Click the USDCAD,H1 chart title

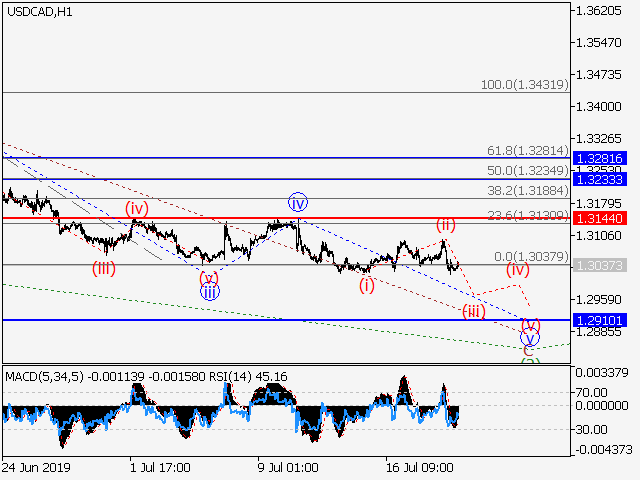[x=40, y=12]
